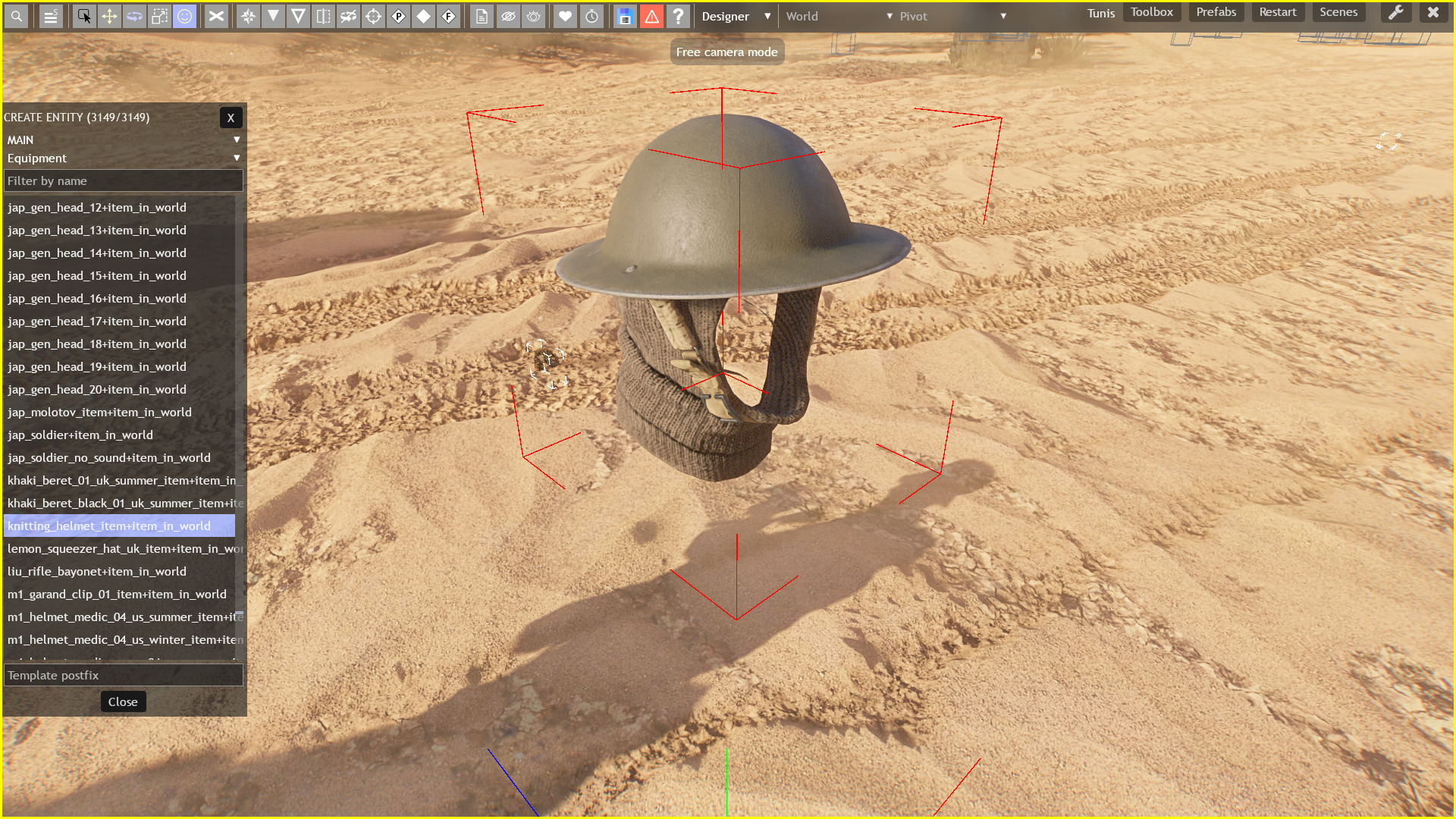Toggle the highlighted smiley face mode
1456x819 pixels.
[x=184, y=16]
